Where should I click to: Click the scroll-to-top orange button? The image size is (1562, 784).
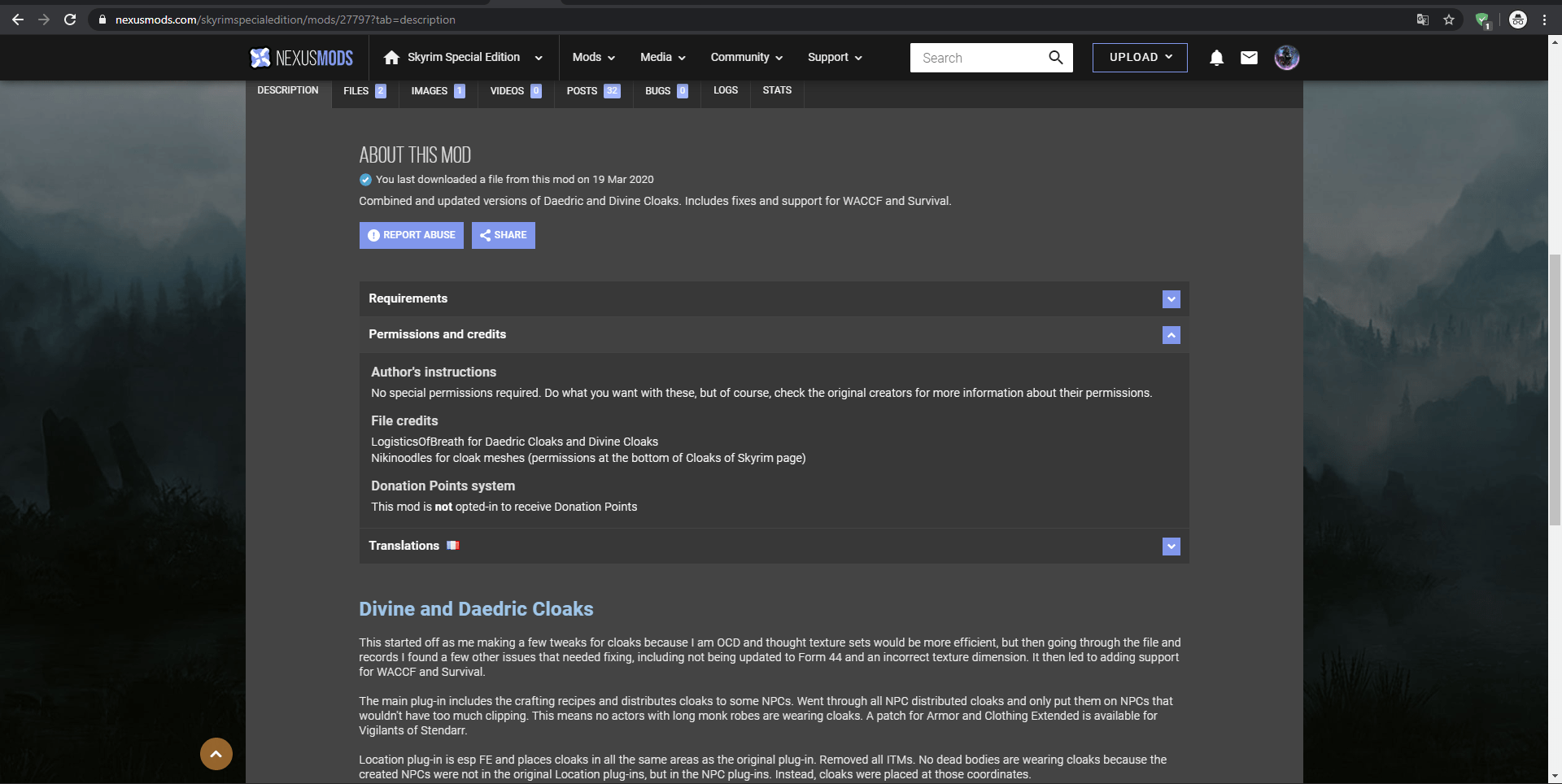(x=216, y=754)
